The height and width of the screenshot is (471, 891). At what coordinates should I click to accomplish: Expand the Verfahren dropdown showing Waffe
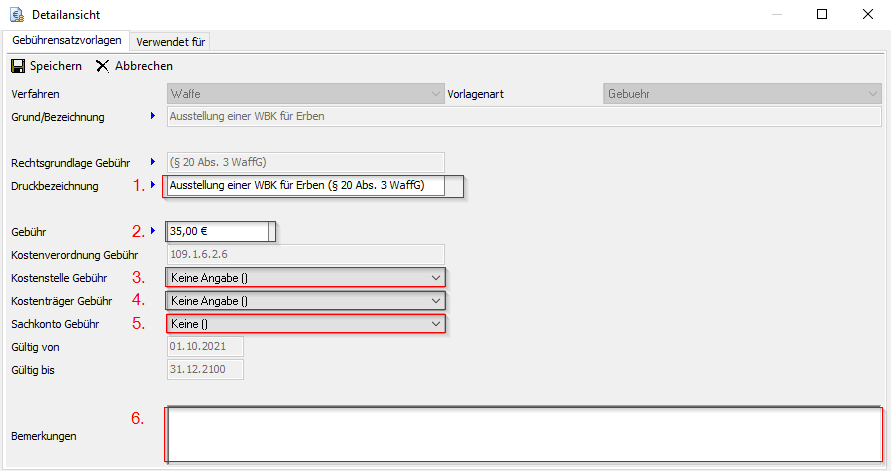[434, 94]
